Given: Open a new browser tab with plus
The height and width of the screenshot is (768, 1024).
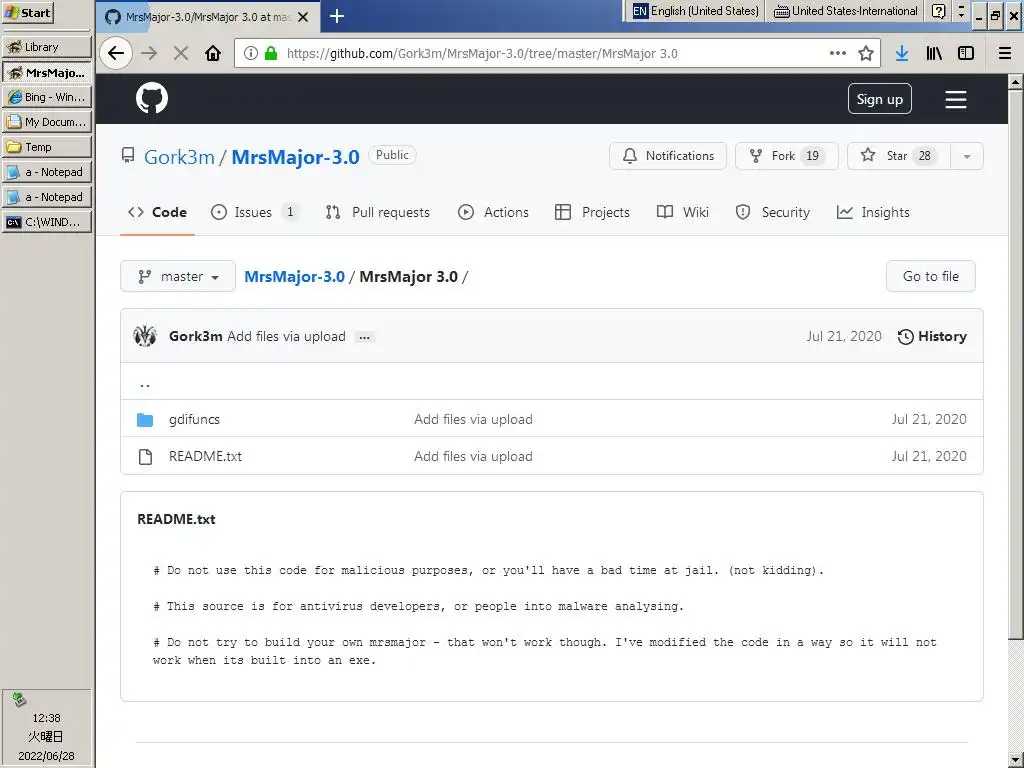Looking at the screenshot, I should (336, 16).
